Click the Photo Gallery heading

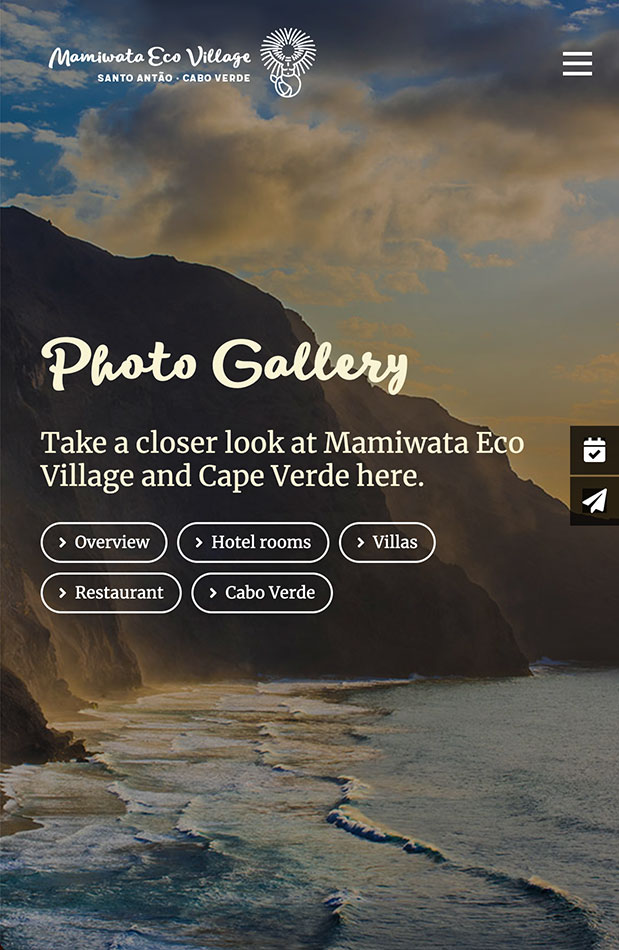[x=225, y=364]
